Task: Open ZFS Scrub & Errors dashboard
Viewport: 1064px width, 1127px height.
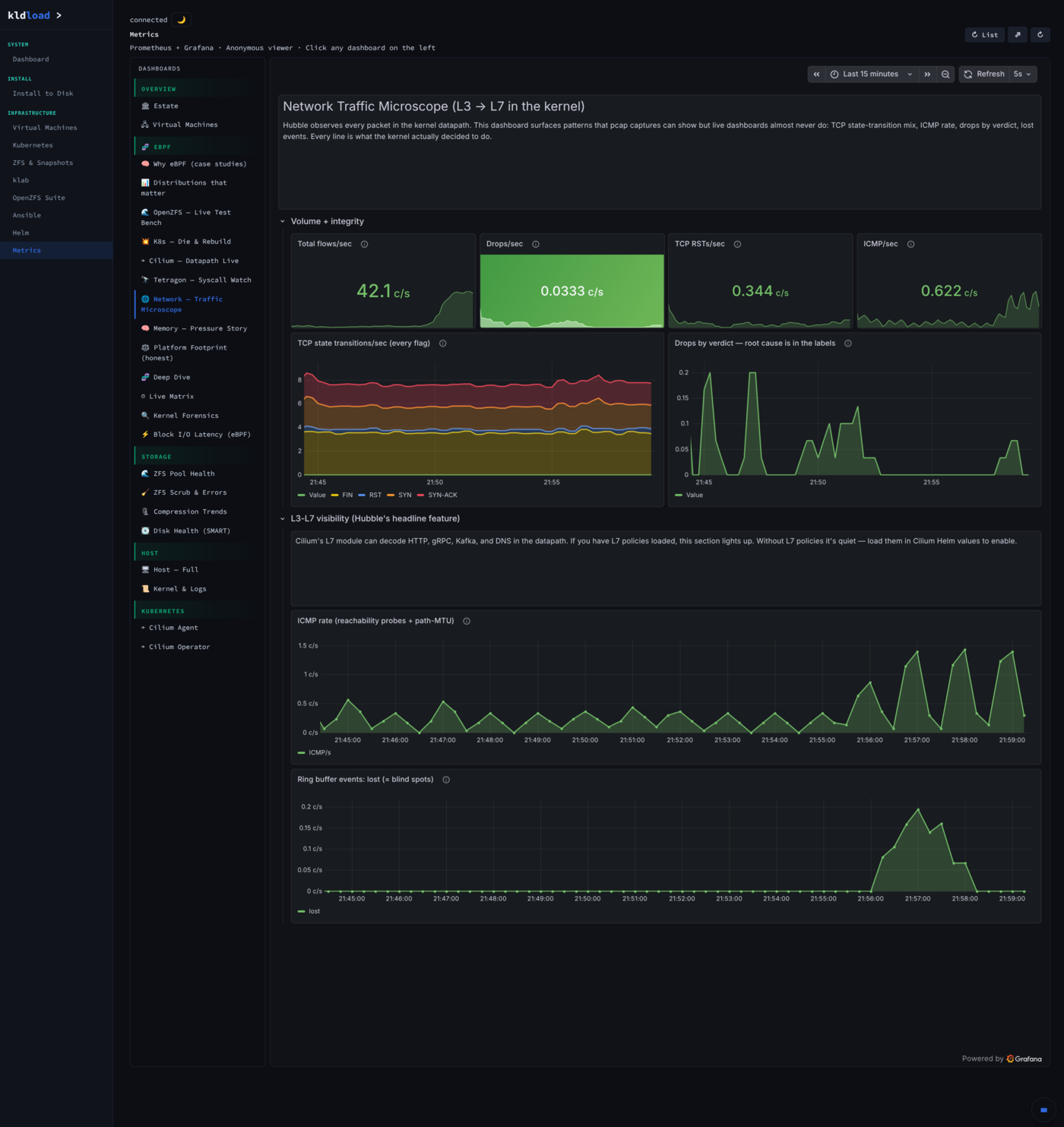Action: pos(195,492)
